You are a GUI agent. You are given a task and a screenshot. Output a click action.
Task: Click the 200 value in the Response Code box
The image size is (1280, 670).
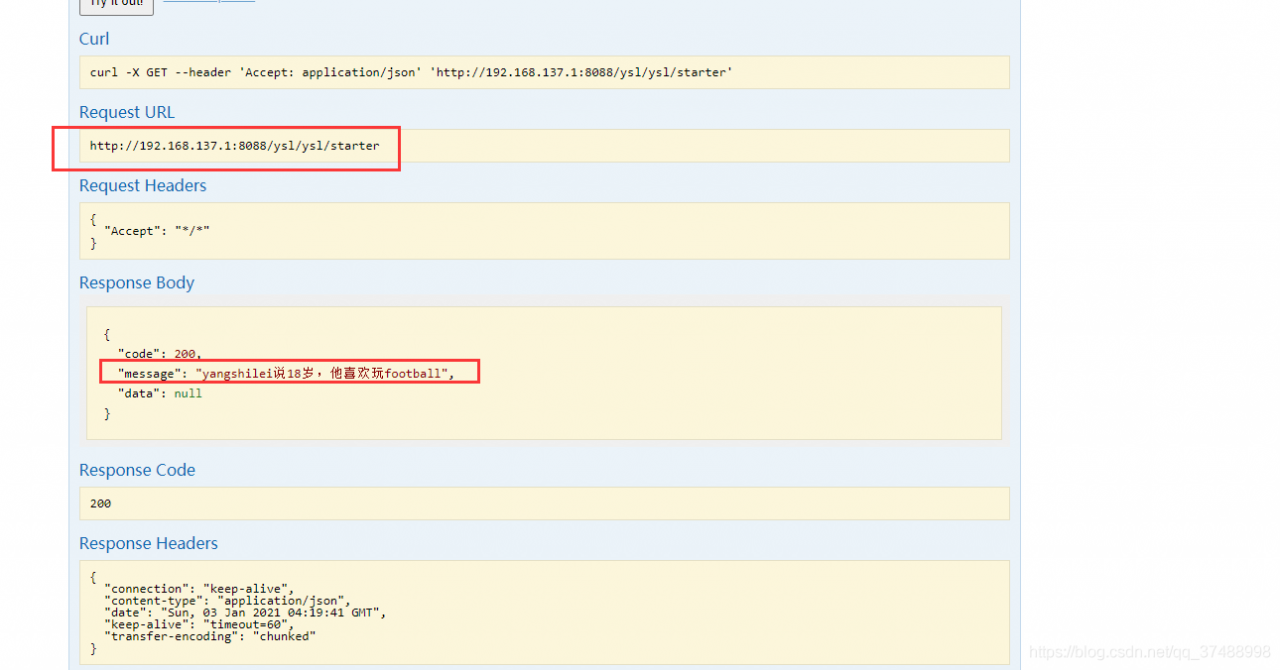[100, 504]
